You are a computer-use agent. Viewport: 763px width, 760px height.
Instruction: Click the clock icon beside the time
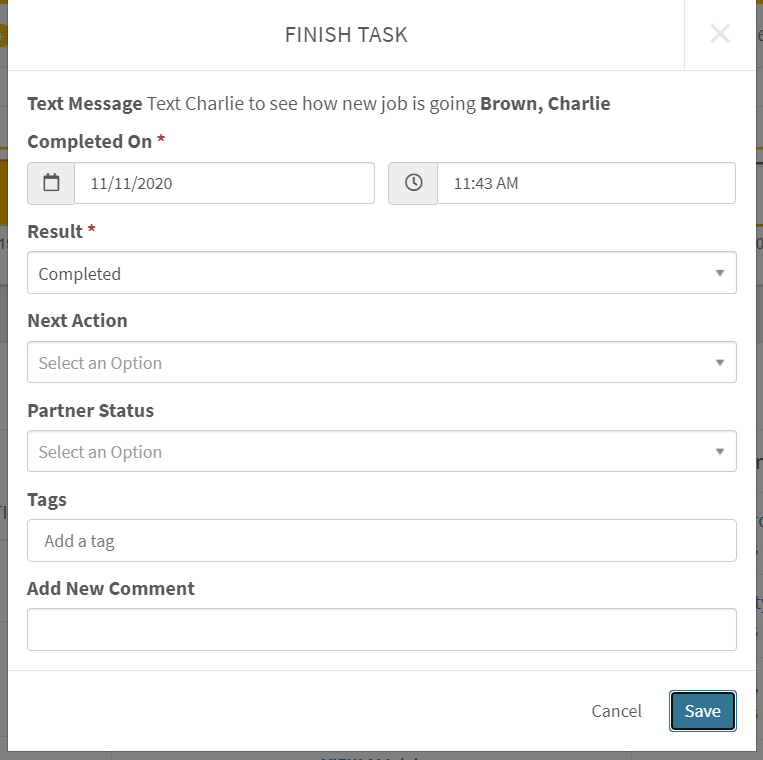(413, 183)
